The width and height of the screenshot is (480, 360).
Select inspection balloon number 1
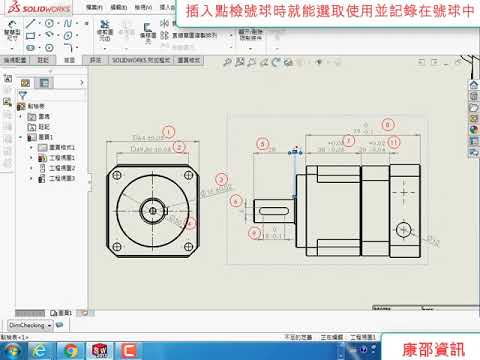(x=168, y=132)
